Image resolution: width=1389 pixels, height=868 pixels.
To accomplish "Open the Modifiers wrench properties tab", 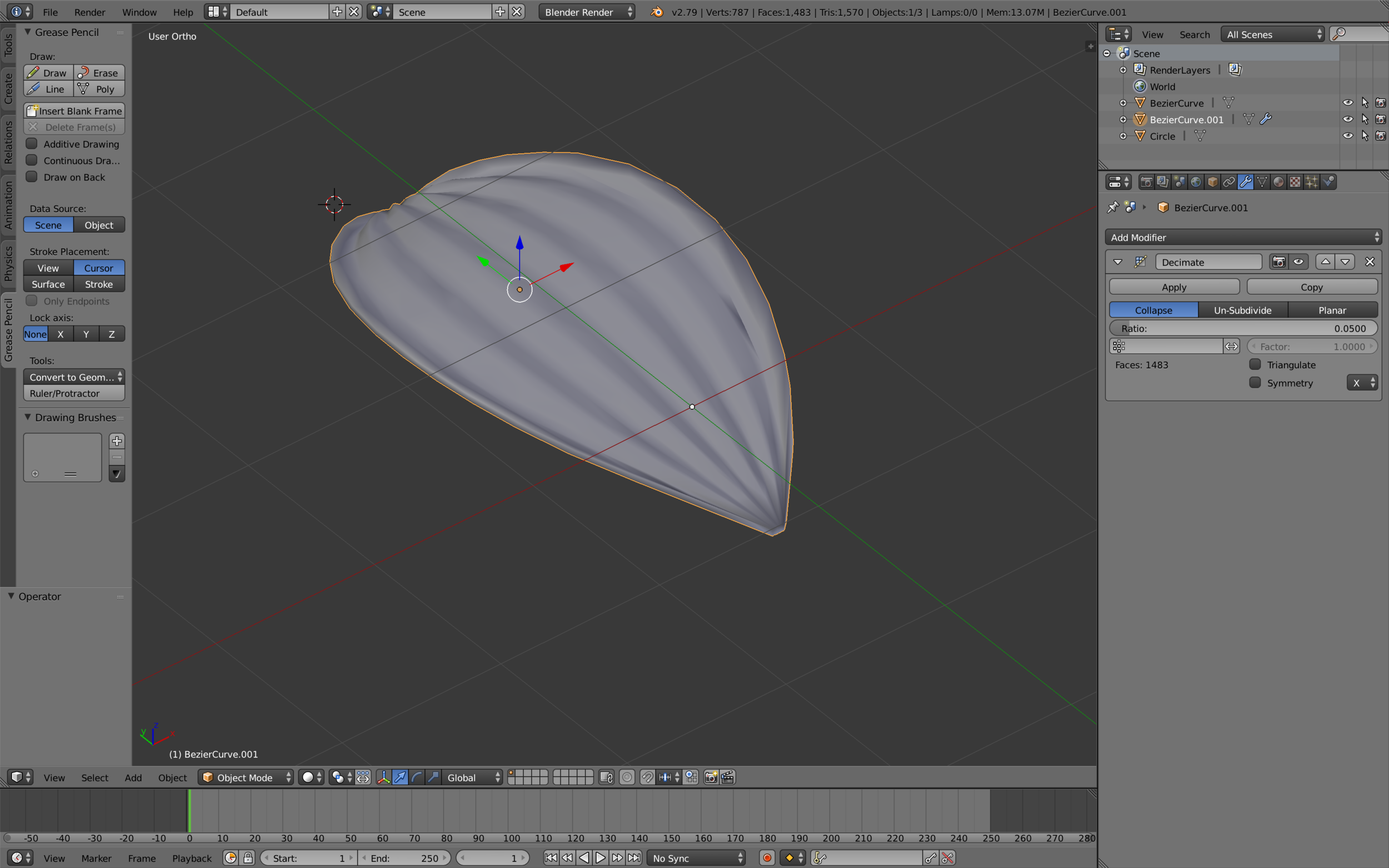I will pyautogui.click(x=1246, y=182).
